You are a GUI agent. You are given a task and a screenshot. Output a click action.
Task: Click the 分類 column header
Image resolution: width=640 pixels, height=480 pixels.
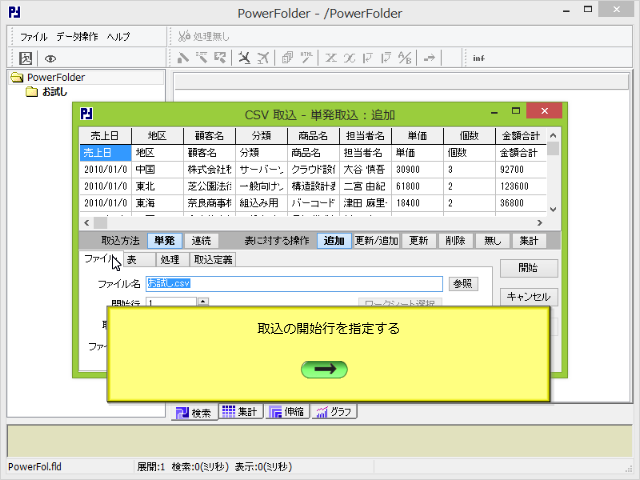261,136
